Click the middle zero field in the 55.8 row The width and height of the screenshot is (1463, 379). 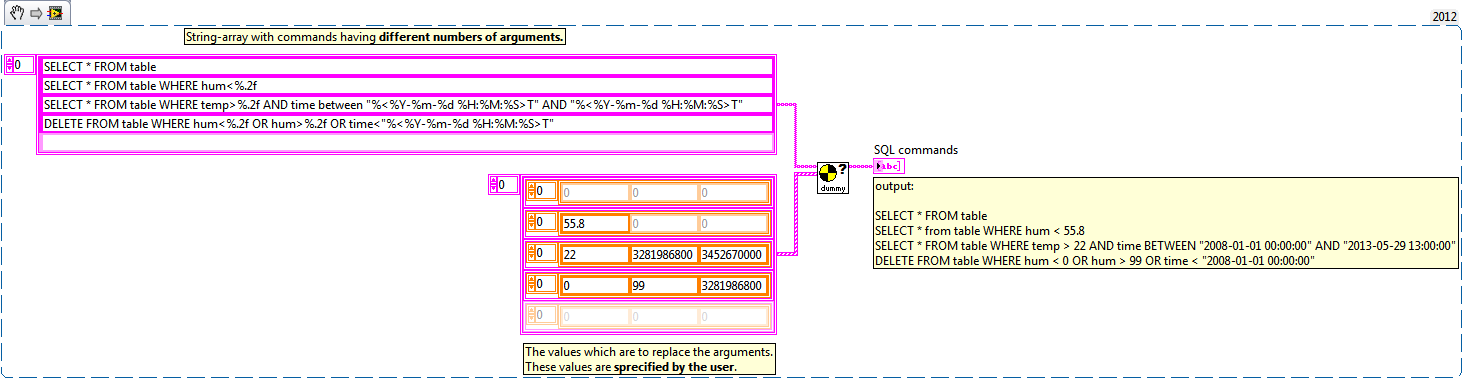(x=664, y=223)
